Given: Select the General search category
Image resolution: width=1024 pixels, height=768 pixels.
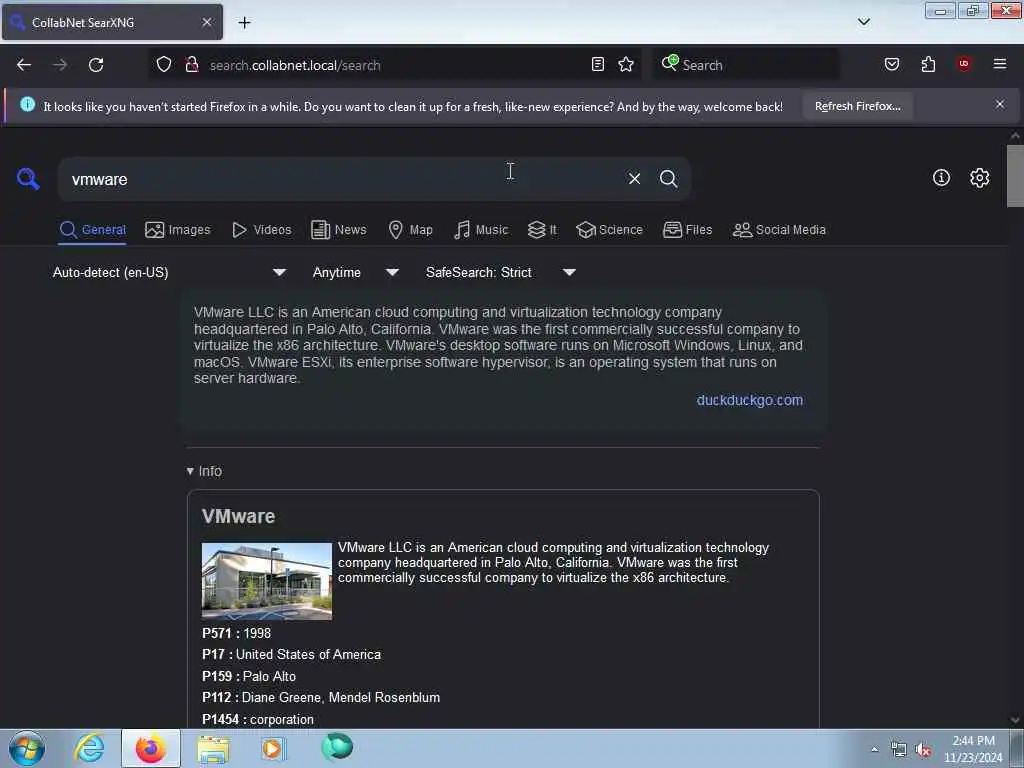Looking at the screenshot, I should click(x=93, y=230).
